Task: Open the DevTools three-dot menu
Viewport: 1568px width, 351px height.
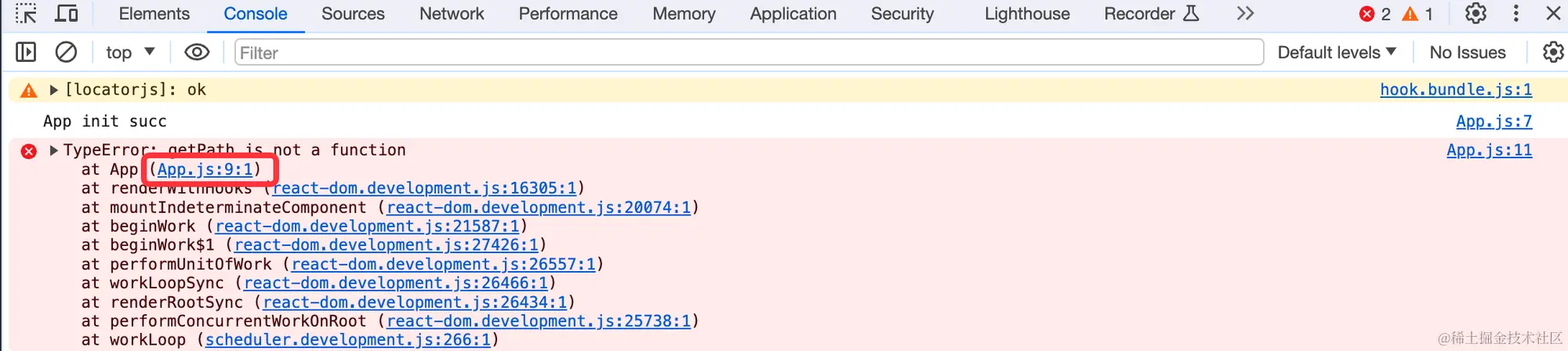Action: point(1515,13)
